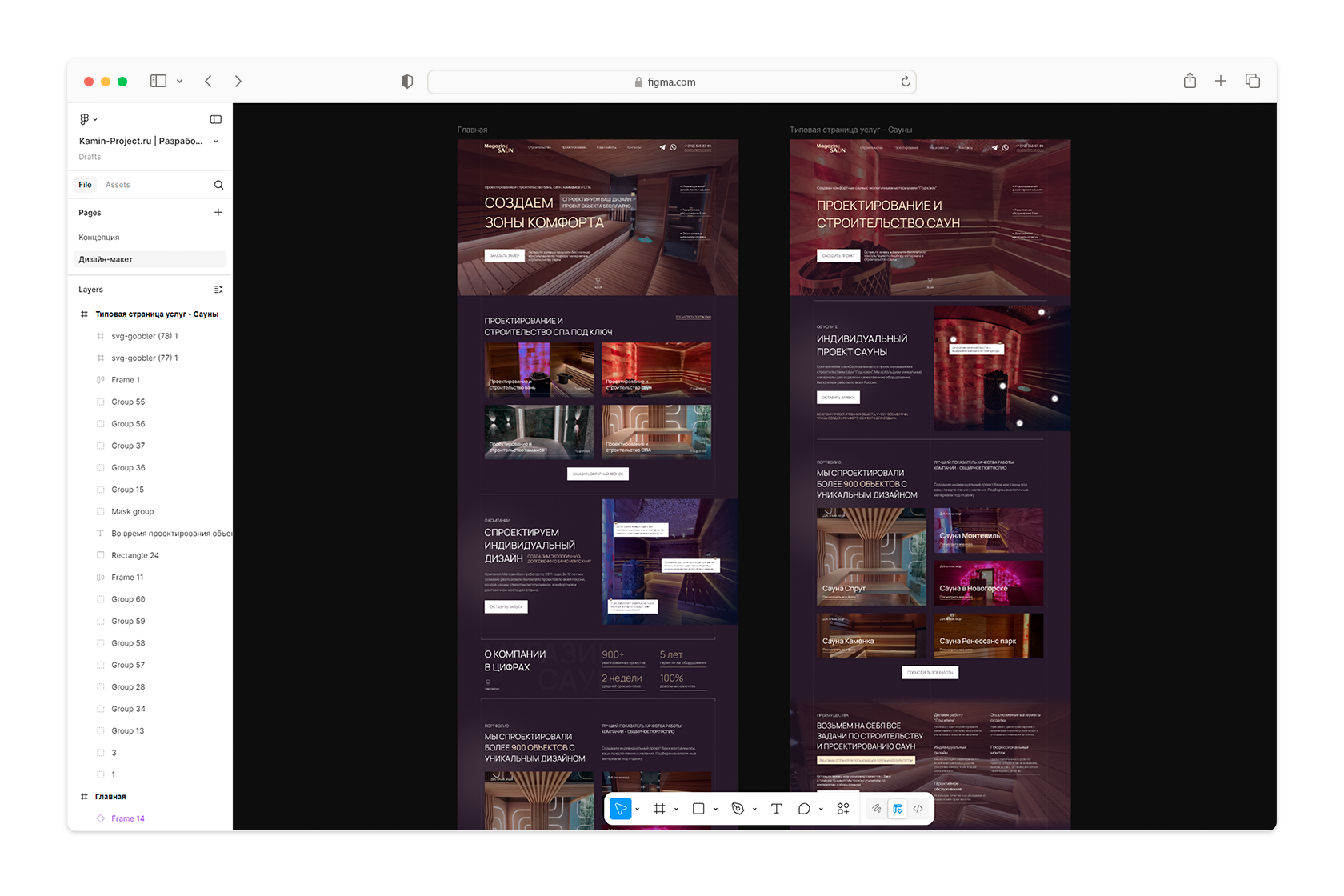1344x896 pixels.
Task: Select the Comment tool
Action: point(804,809)
